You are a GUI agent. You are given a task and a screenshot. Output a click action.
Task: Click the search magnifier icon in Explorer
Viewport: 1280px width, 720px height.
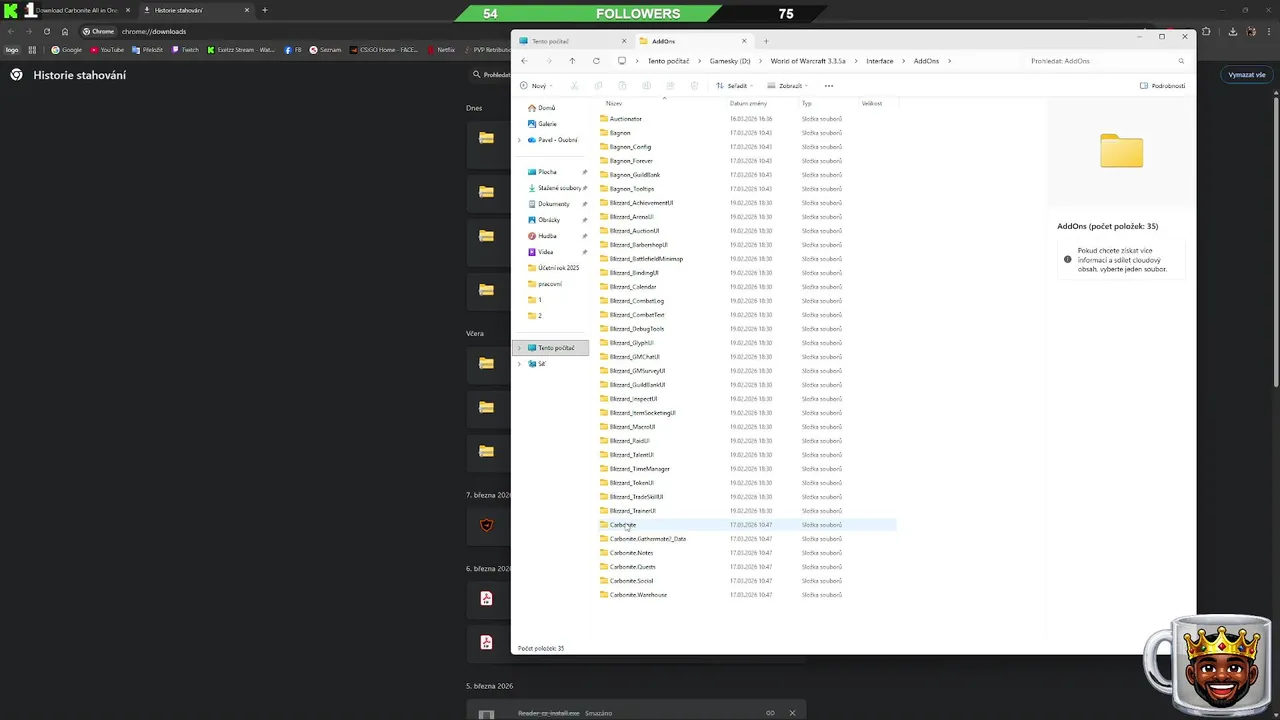1181,61
